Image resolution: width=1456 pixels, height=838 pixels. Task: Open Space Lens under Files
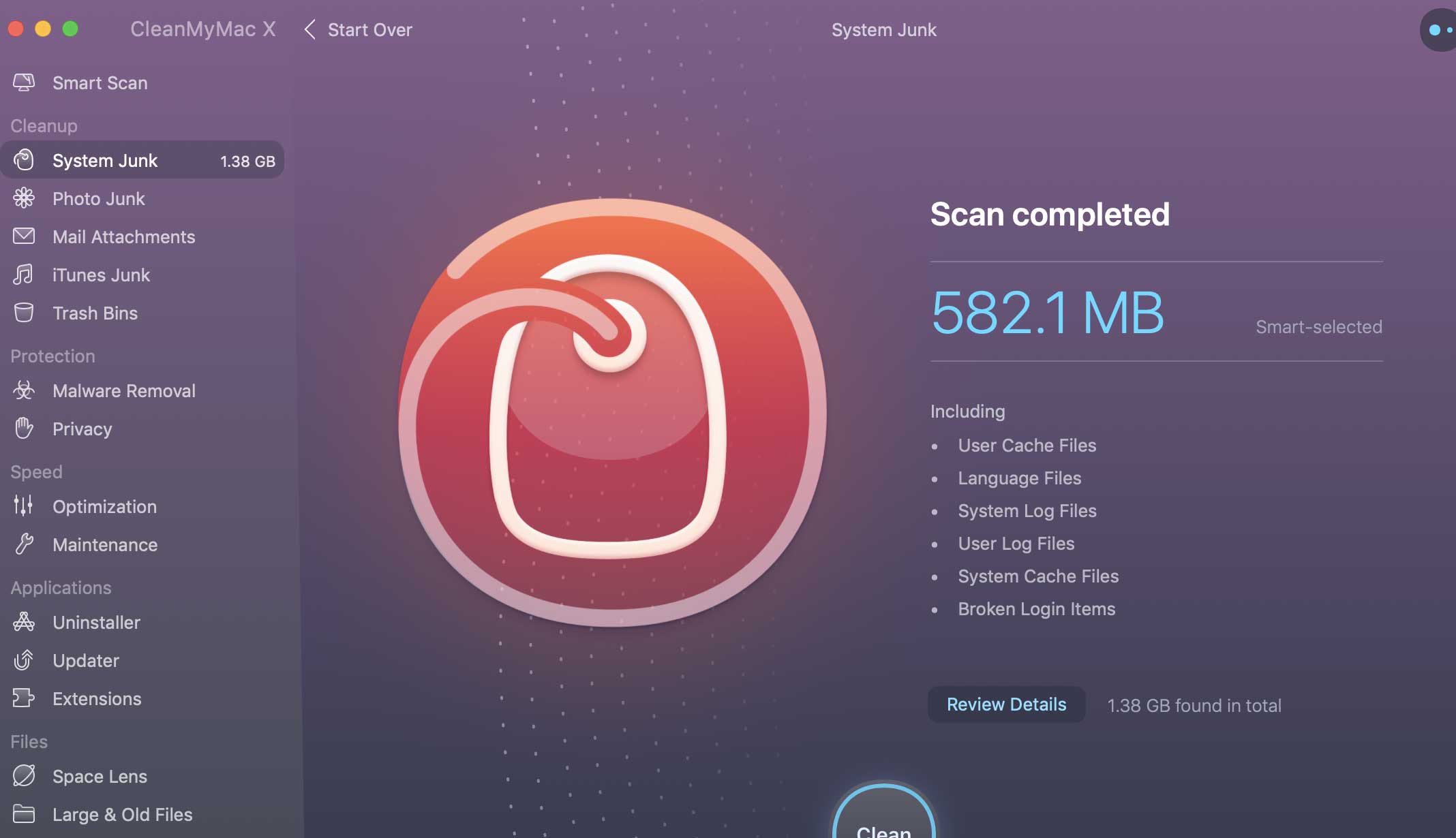point(100,776)
